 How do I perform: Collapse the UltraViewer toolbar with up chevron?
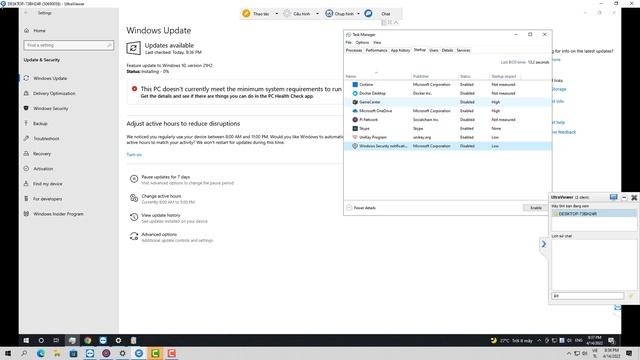[396, 22]
